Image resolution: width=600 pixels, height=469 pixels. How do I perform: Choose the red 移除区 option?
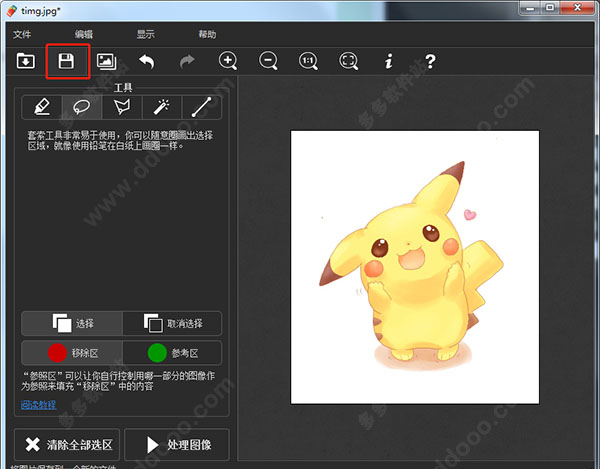(72, 353)
